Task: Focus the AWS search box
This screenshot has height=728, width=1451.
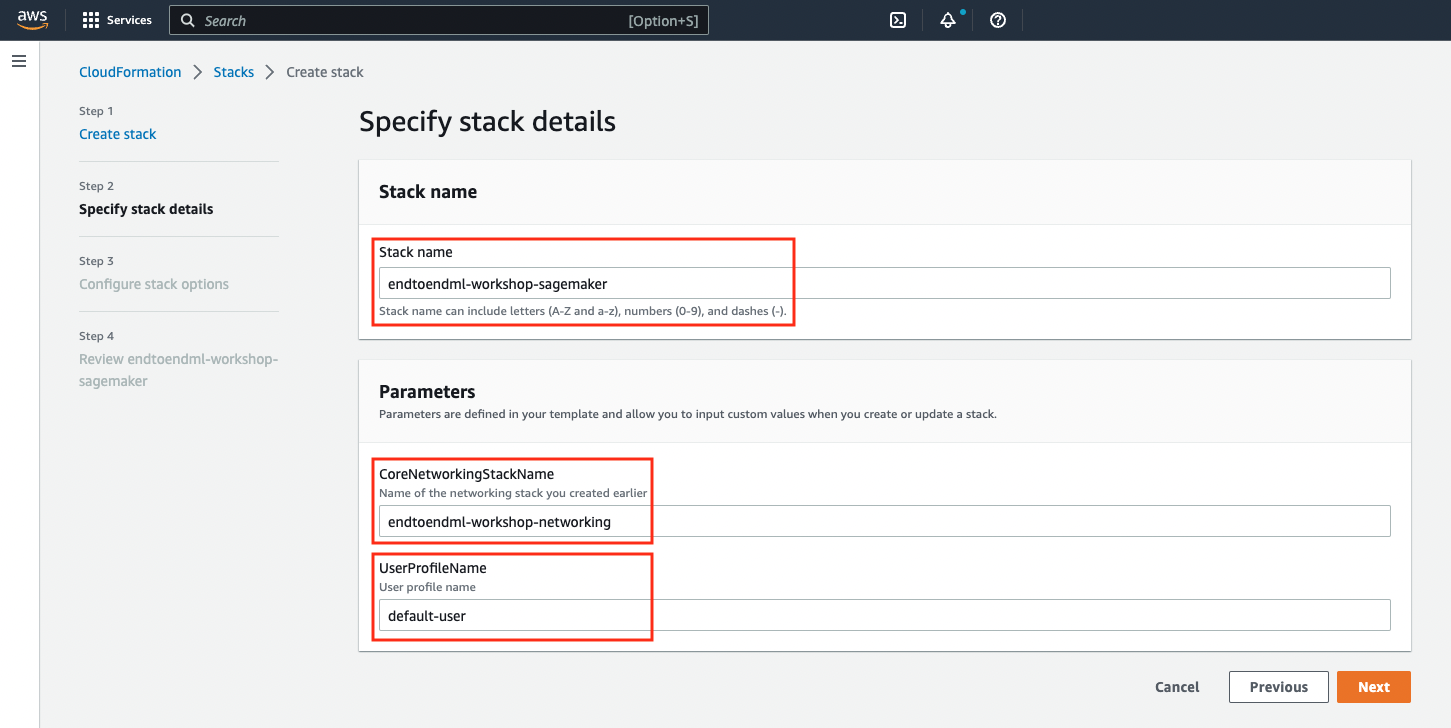Action: (x=439, y=20)
